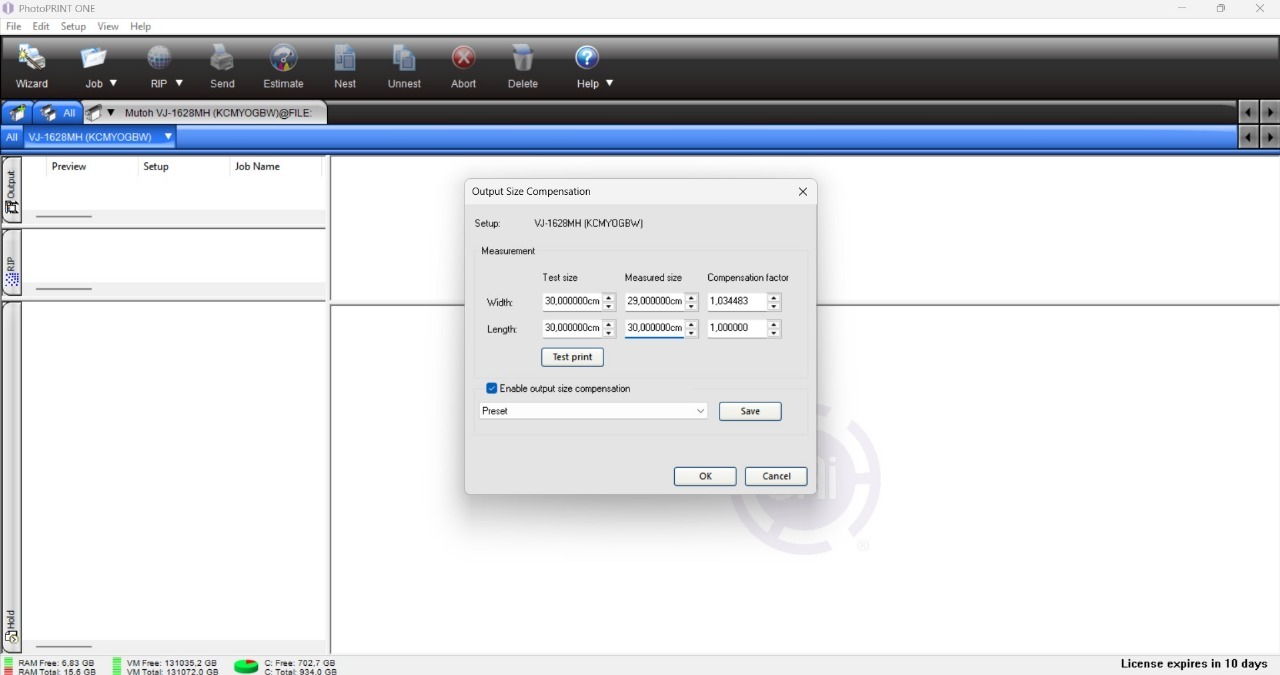Screen dimensions: 1280x675
Task: Select the Mutoh VJ-1628MH setup tab
Action: (204, 113)
